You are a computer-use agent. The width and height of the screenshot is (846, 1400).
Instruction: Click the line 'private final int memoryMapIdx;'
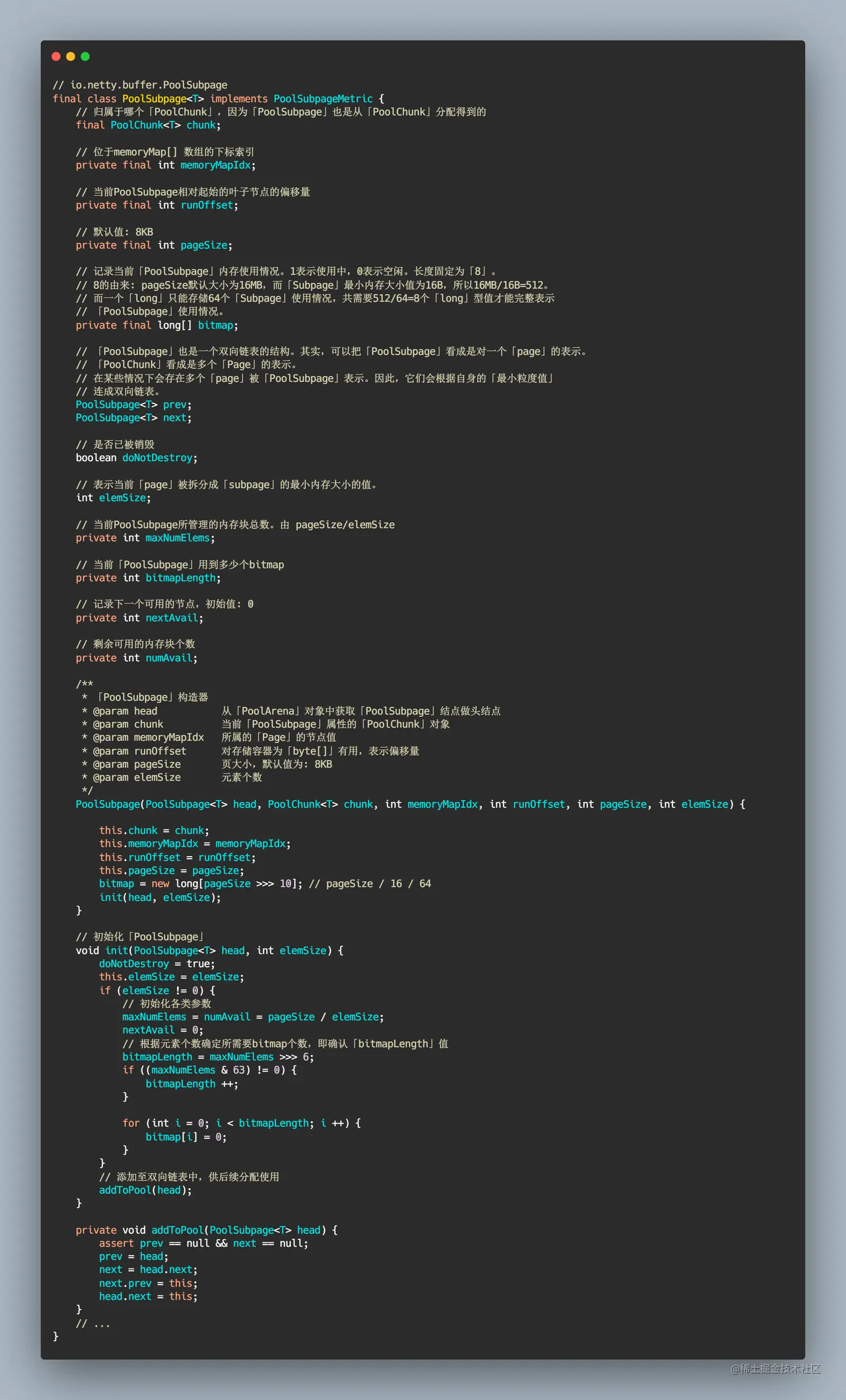coord(166,165)
